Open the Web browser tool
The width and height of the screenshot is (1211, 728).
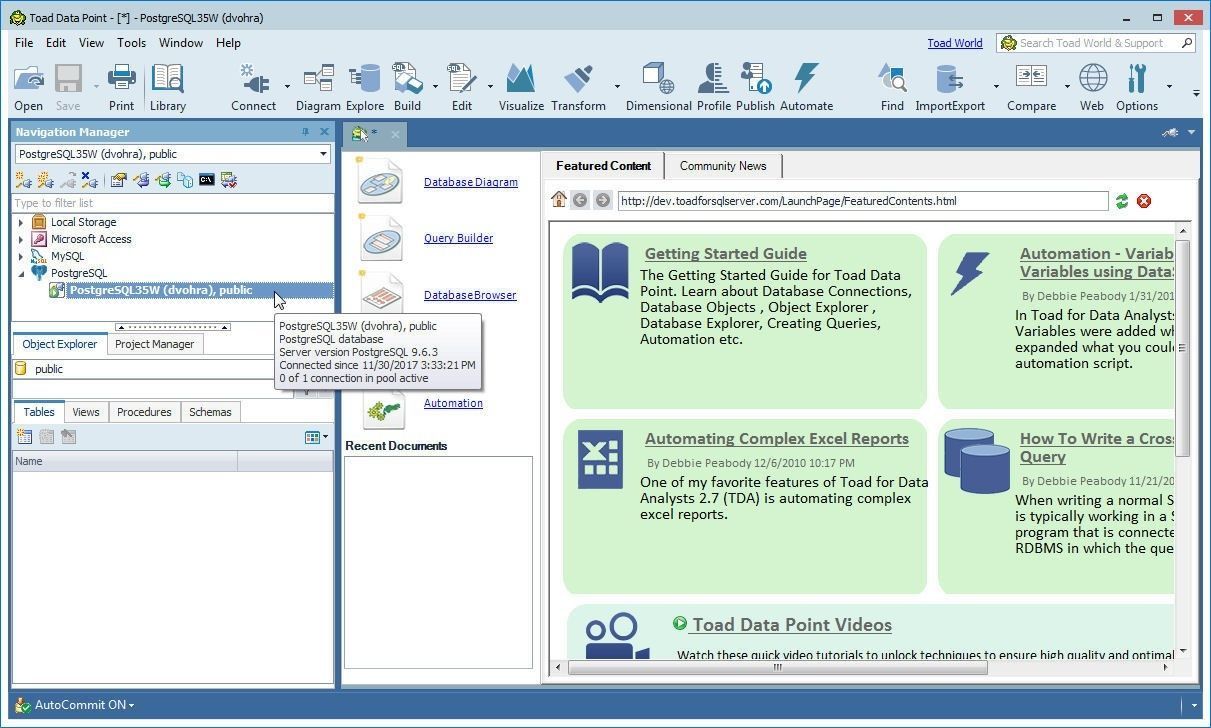pos(1092,88)
